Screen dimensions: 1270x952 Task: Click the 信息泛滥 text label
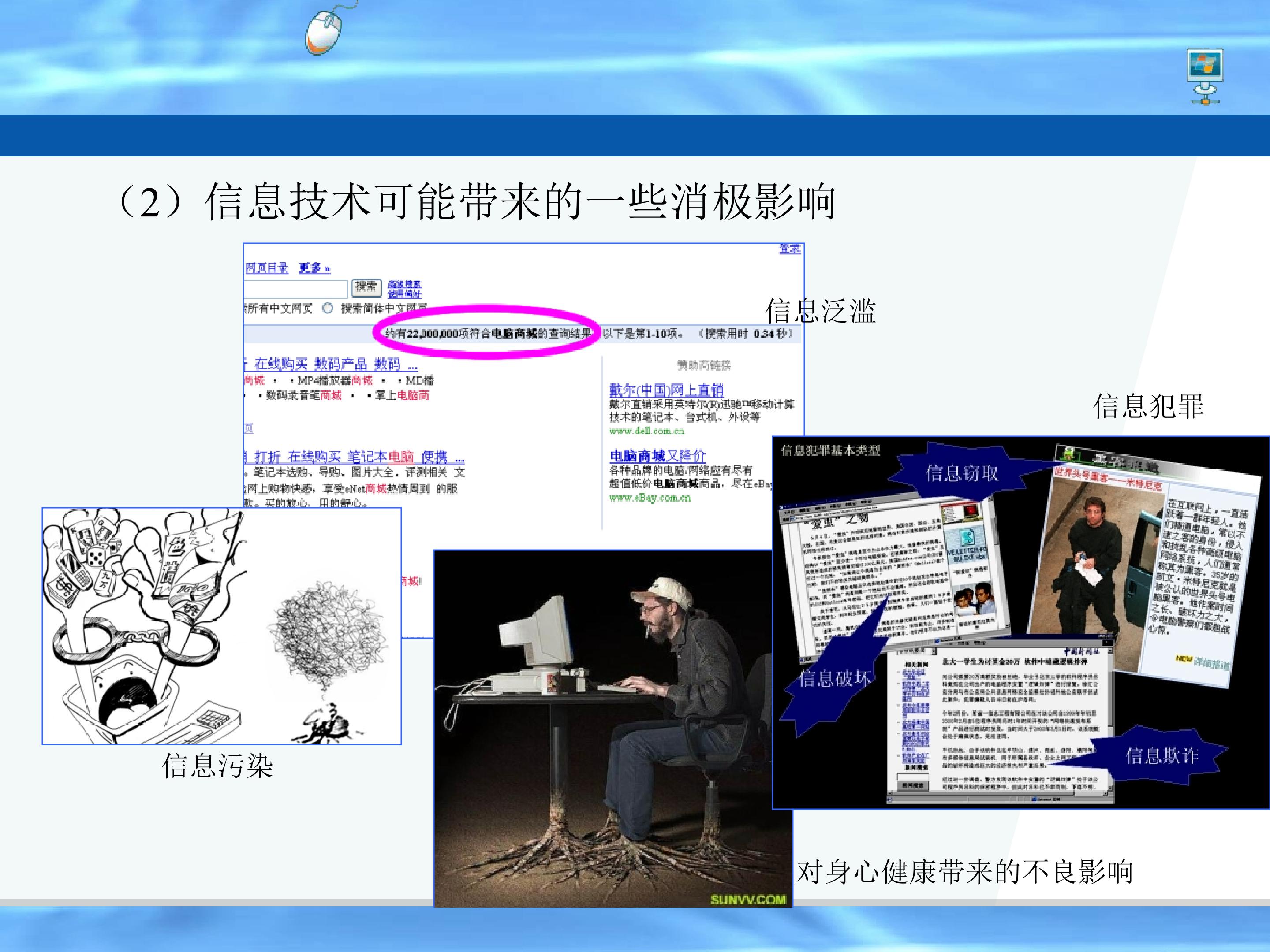pyautogui.click(x=820, y=311)
